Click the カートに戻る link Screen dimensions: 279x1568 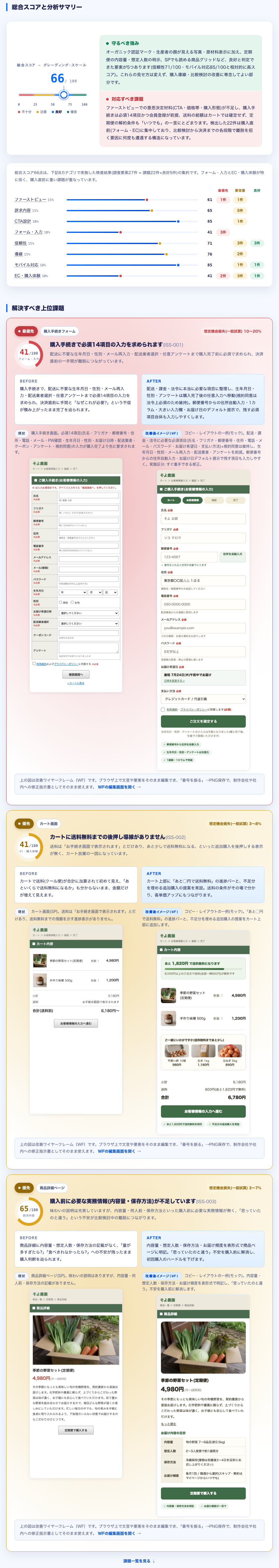tap(76, 683)
